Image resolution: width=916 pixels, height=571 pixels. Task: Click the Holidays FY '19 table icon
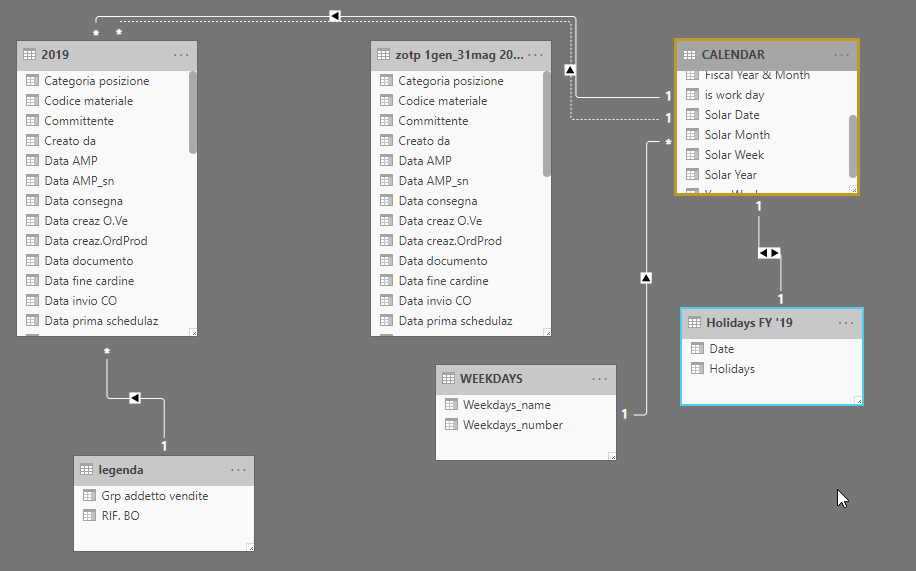tap(694, 323)
